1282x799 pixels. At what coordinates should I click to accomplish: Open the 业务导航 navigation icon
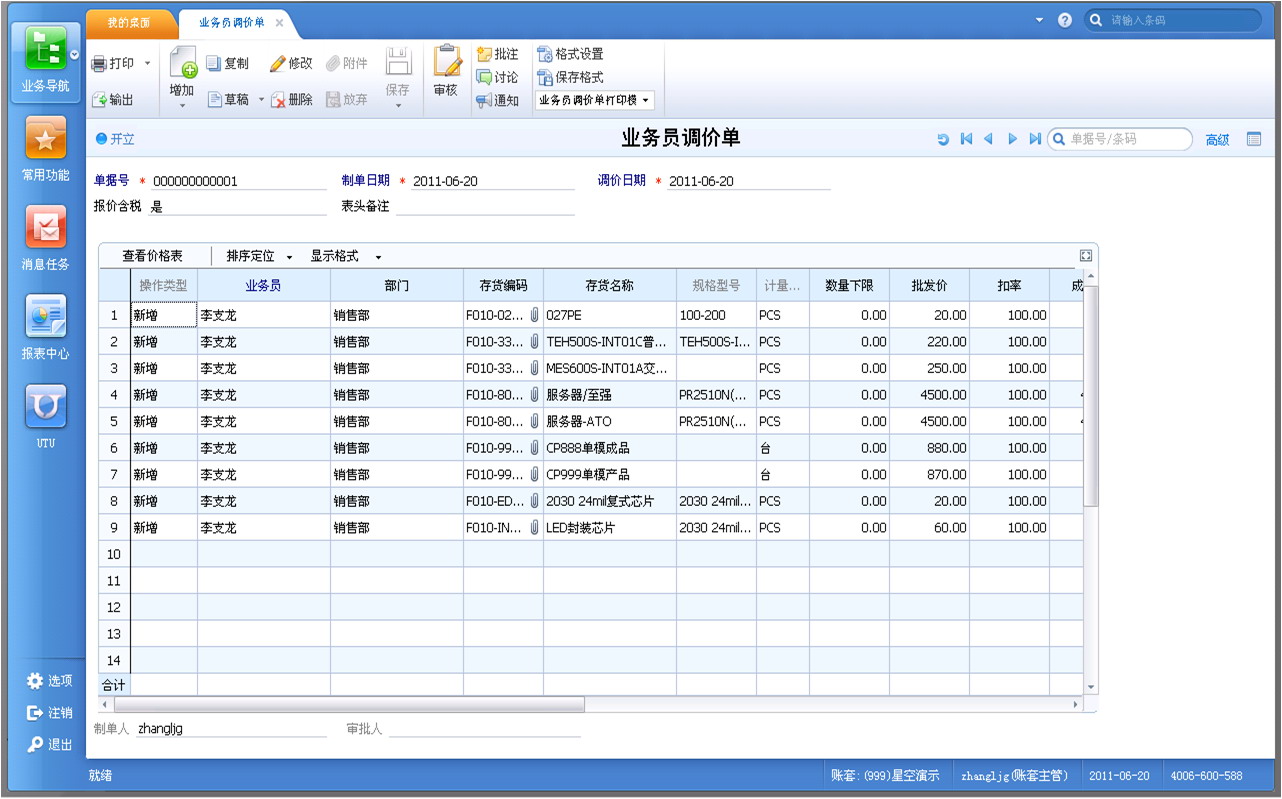(46, 48)
